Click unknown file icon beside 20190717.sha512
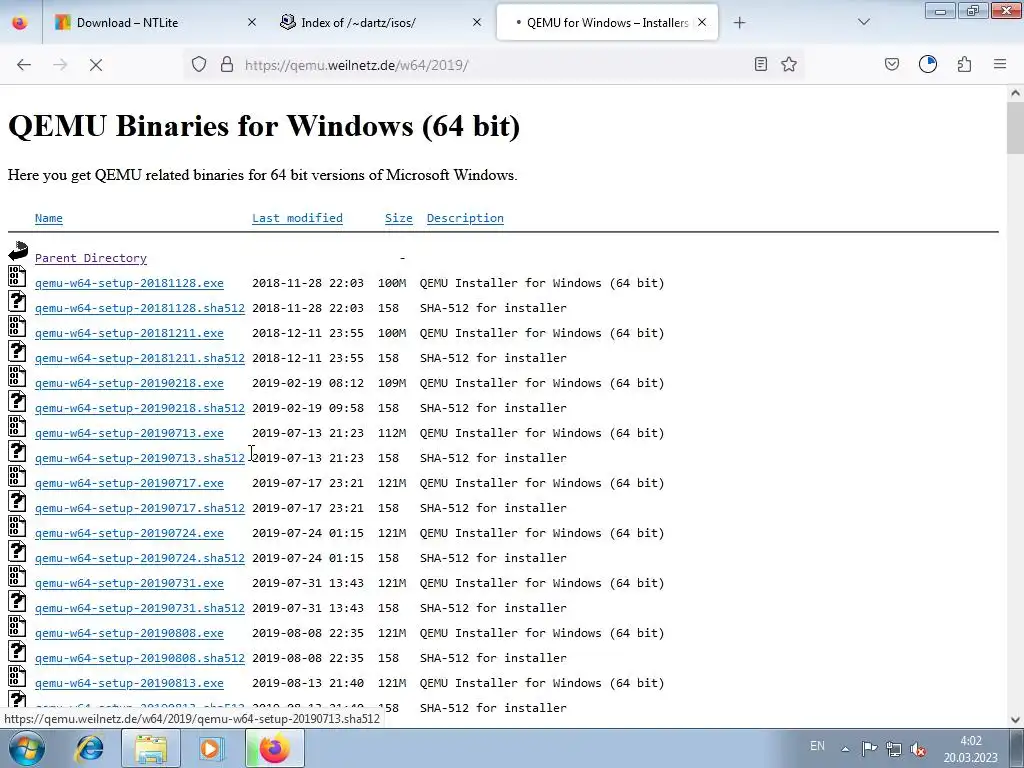This screenshot has width=1024, height=768. [x=18, y=501]
